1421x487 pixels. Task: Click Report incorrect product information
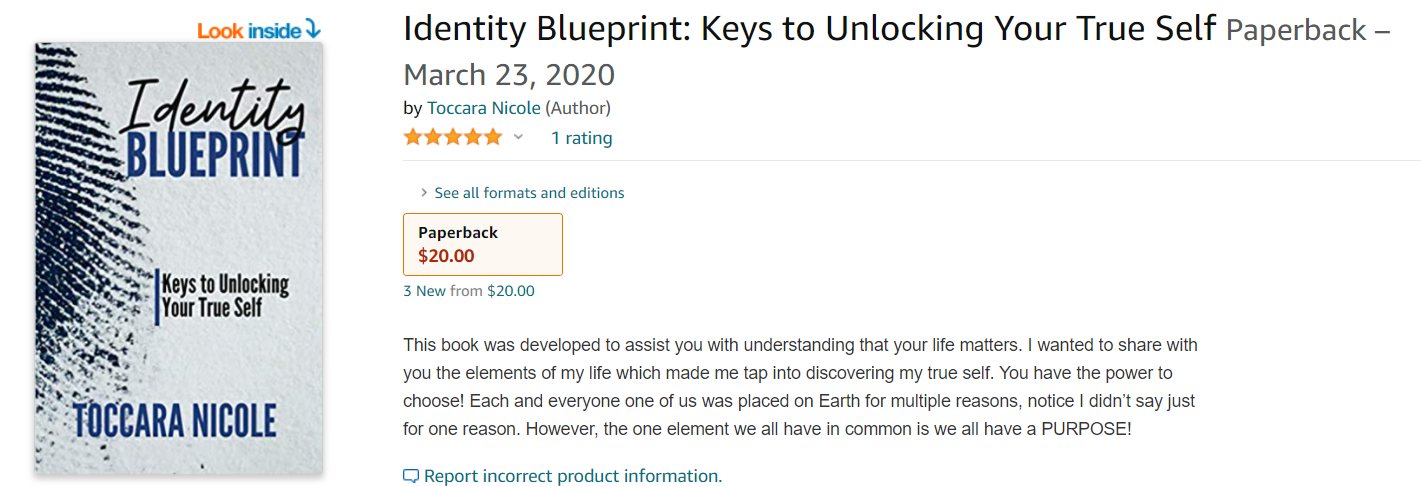pyautogui.click(x=572, y=476)
